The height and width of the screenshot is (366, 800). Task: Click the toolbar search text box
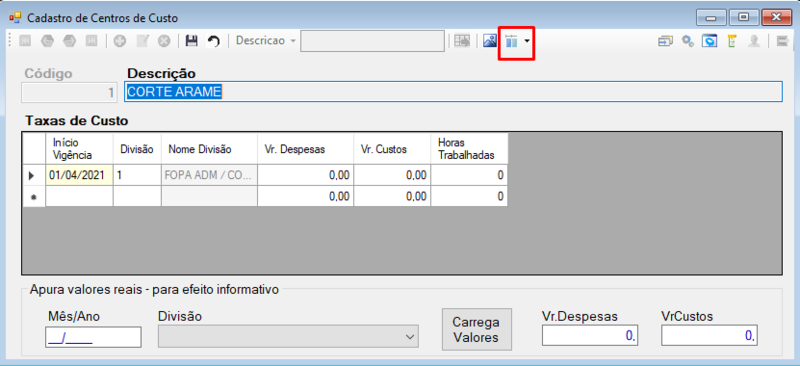point(372,41)
